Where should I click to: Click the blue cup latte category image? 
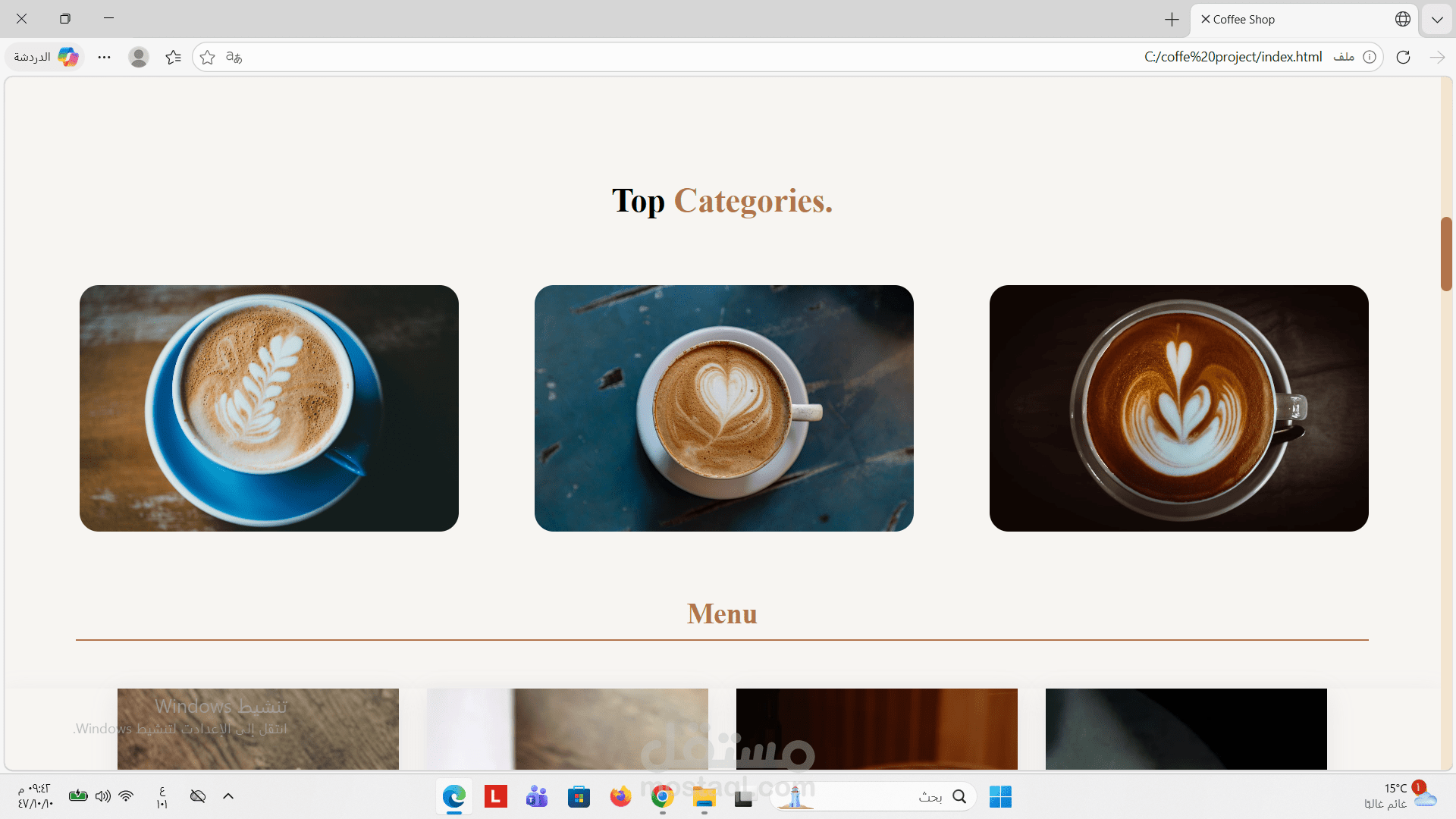[269, 408]
